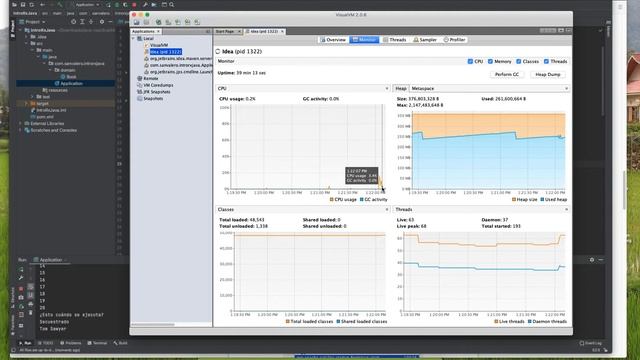Click Run panel wrench icon
The image size is (640, 360).
[x=21, y=278]
